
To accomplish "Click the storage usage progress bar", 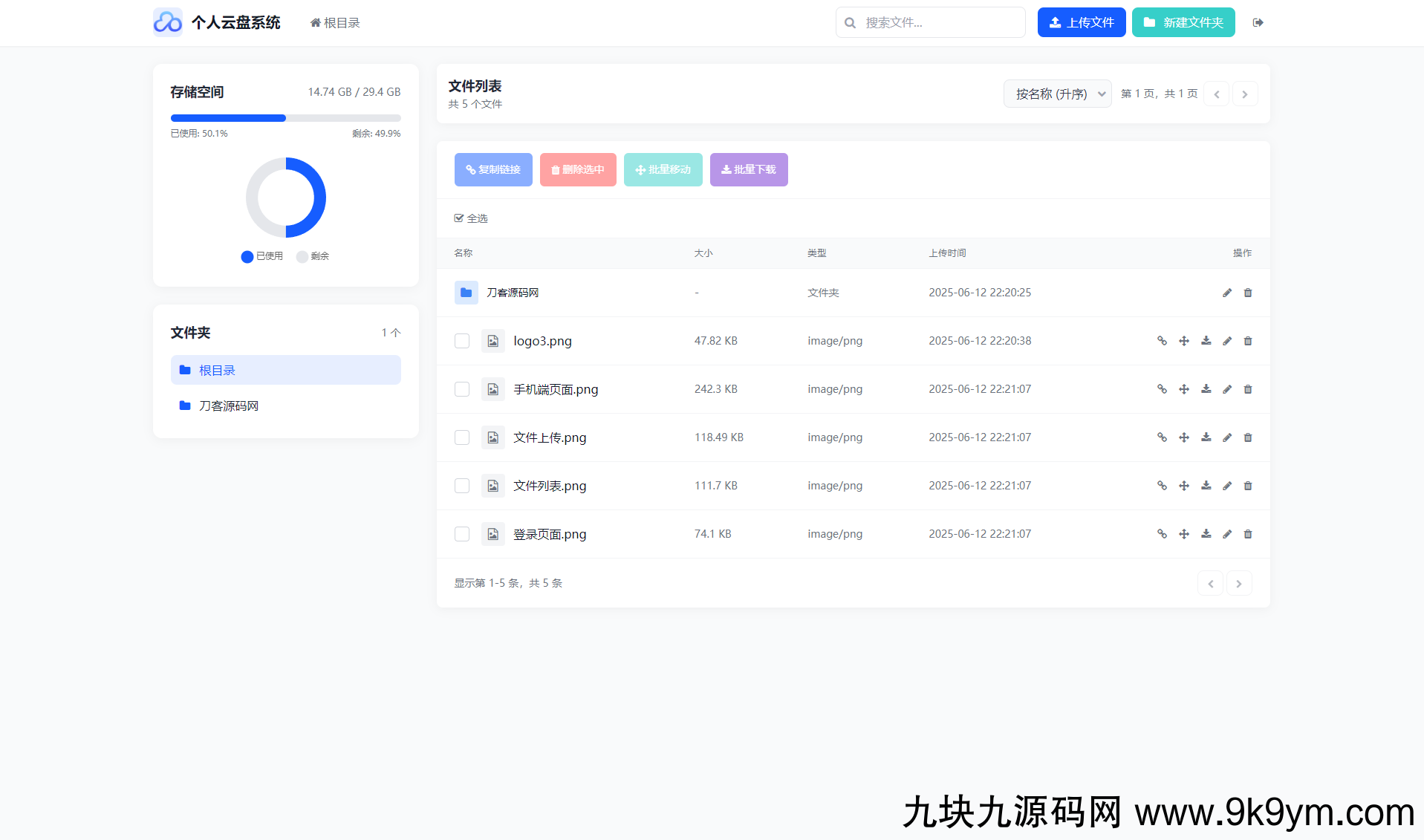I will [285, 117].
